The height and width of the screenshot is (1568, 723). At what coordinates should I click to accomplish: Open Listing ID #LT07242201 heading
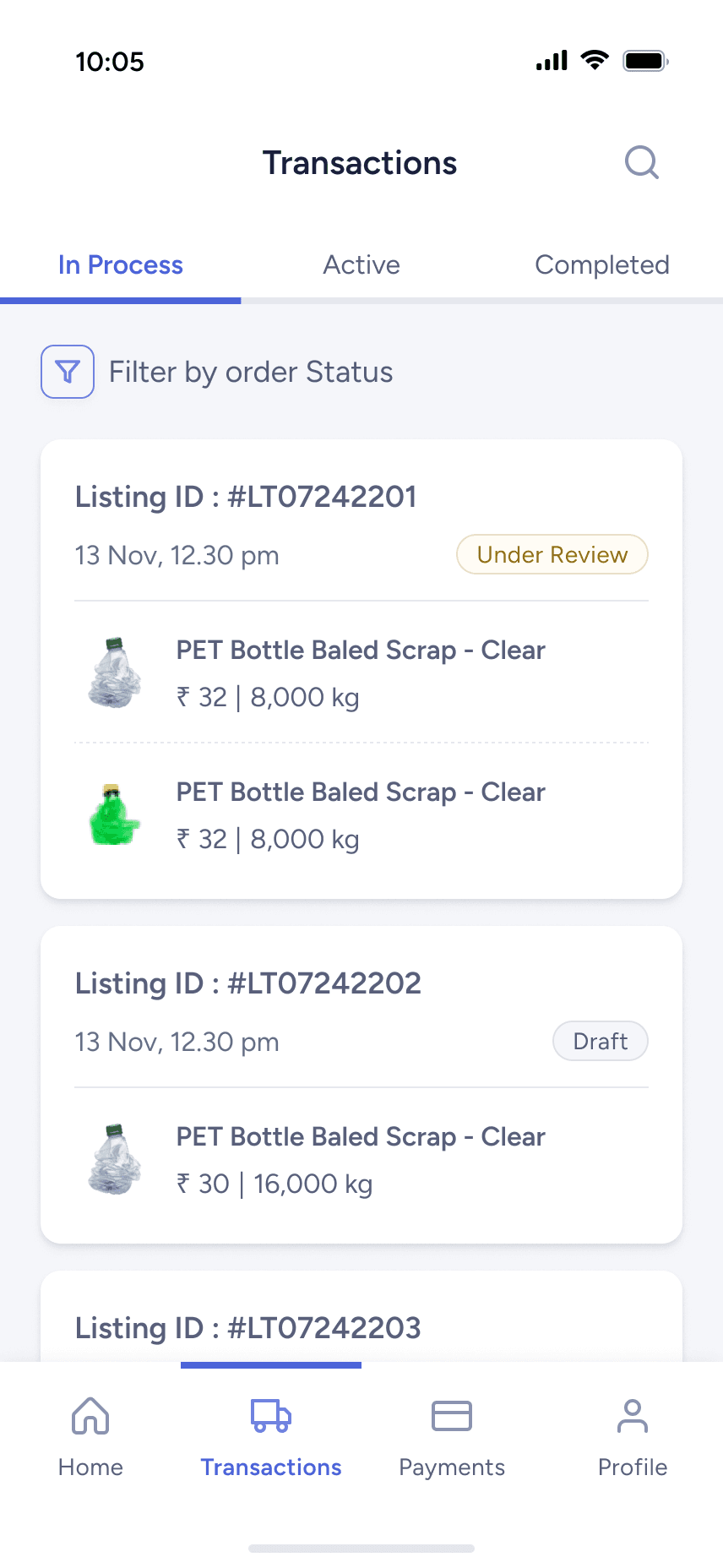coord(246,497)
